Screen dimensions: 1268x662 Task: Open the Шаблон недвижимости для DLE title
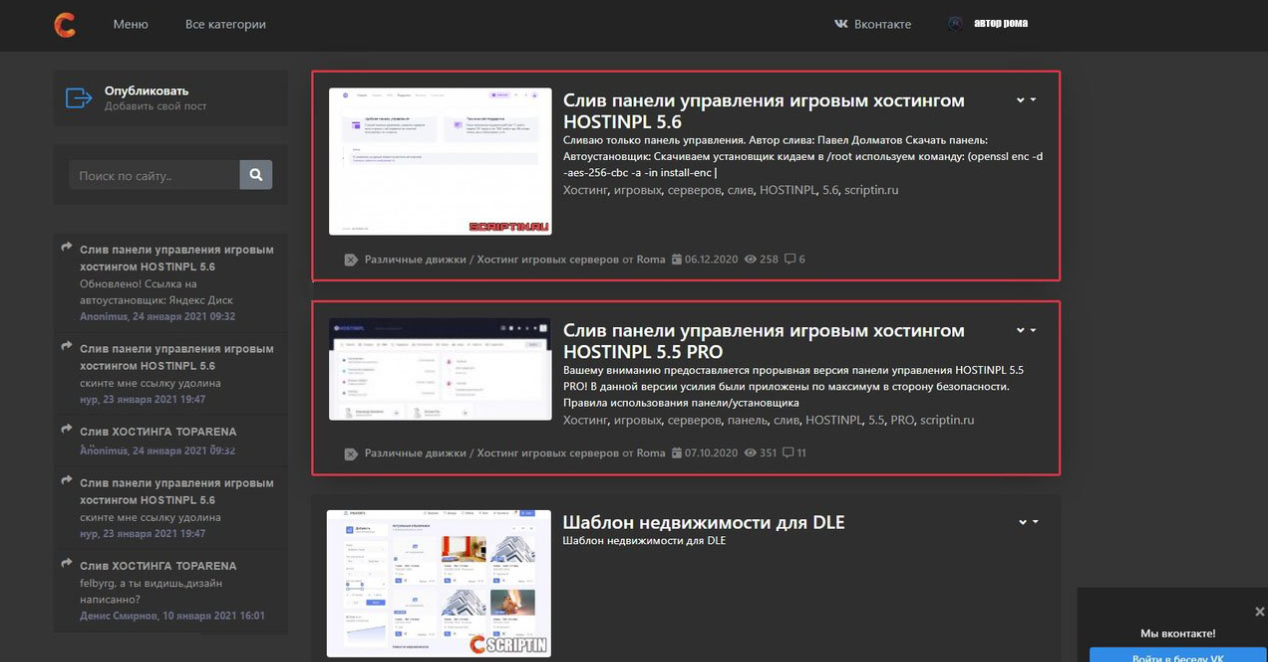[x=703, y=522]
